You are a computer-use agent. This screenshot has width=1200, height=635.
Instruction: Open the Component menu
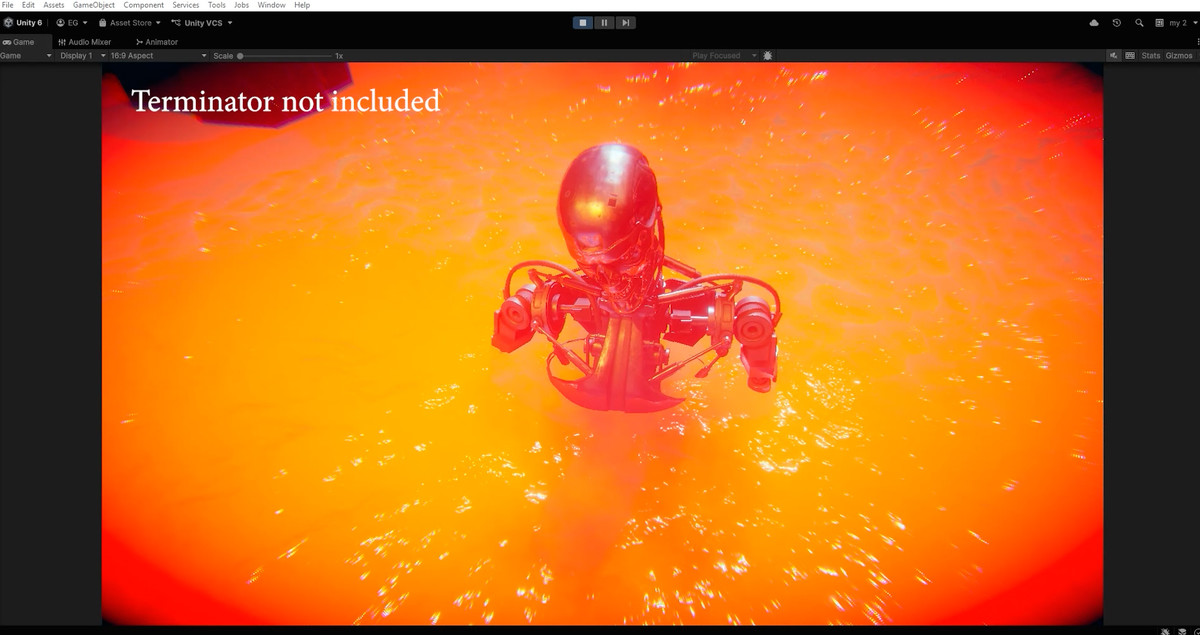pos(144,5)
